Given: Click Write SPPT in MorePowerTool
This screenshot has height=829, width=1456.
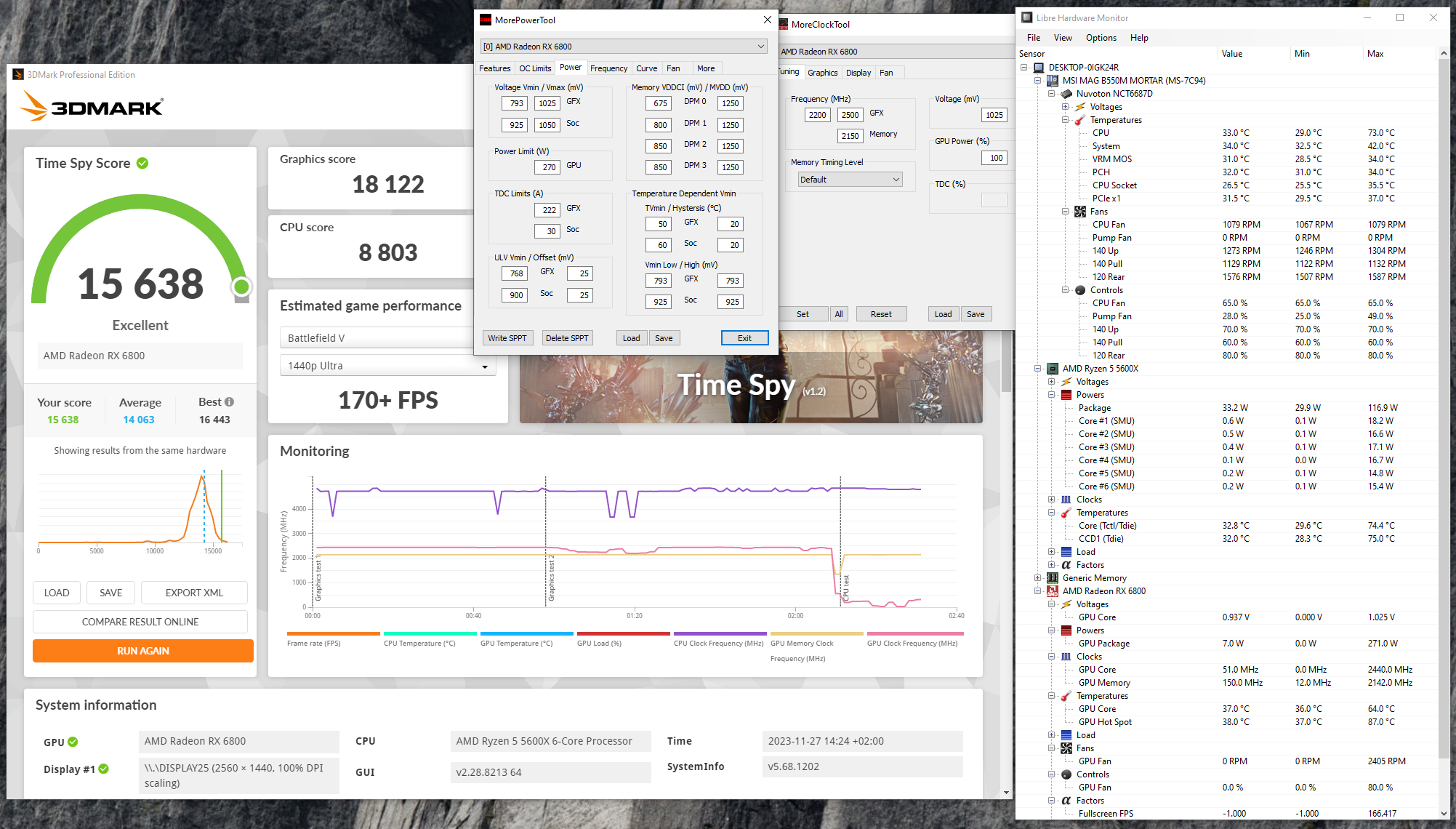Looking at the screenshot, I should click(507, 338).
